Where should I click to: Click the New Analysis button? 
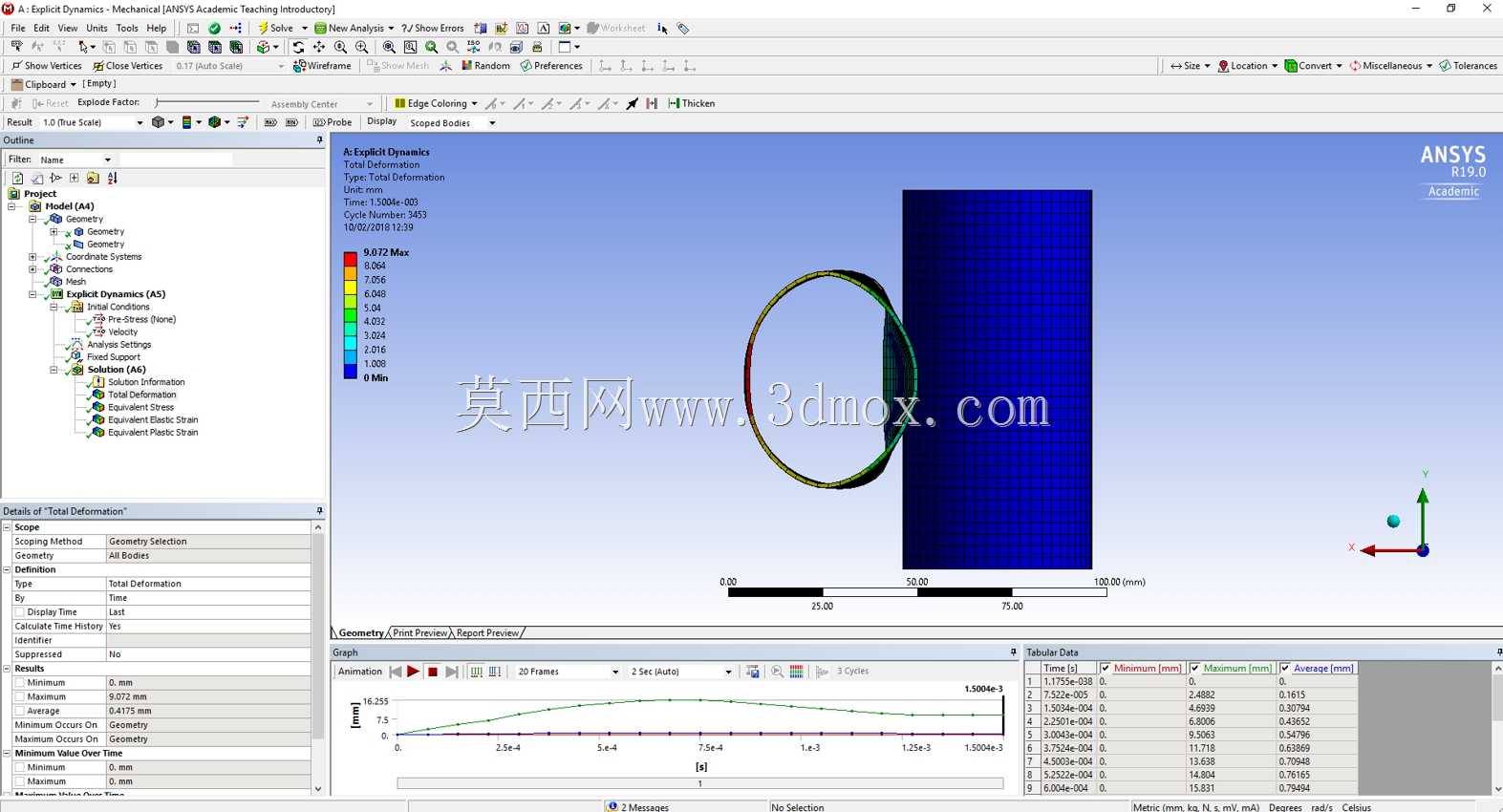[x=354, y=29]
